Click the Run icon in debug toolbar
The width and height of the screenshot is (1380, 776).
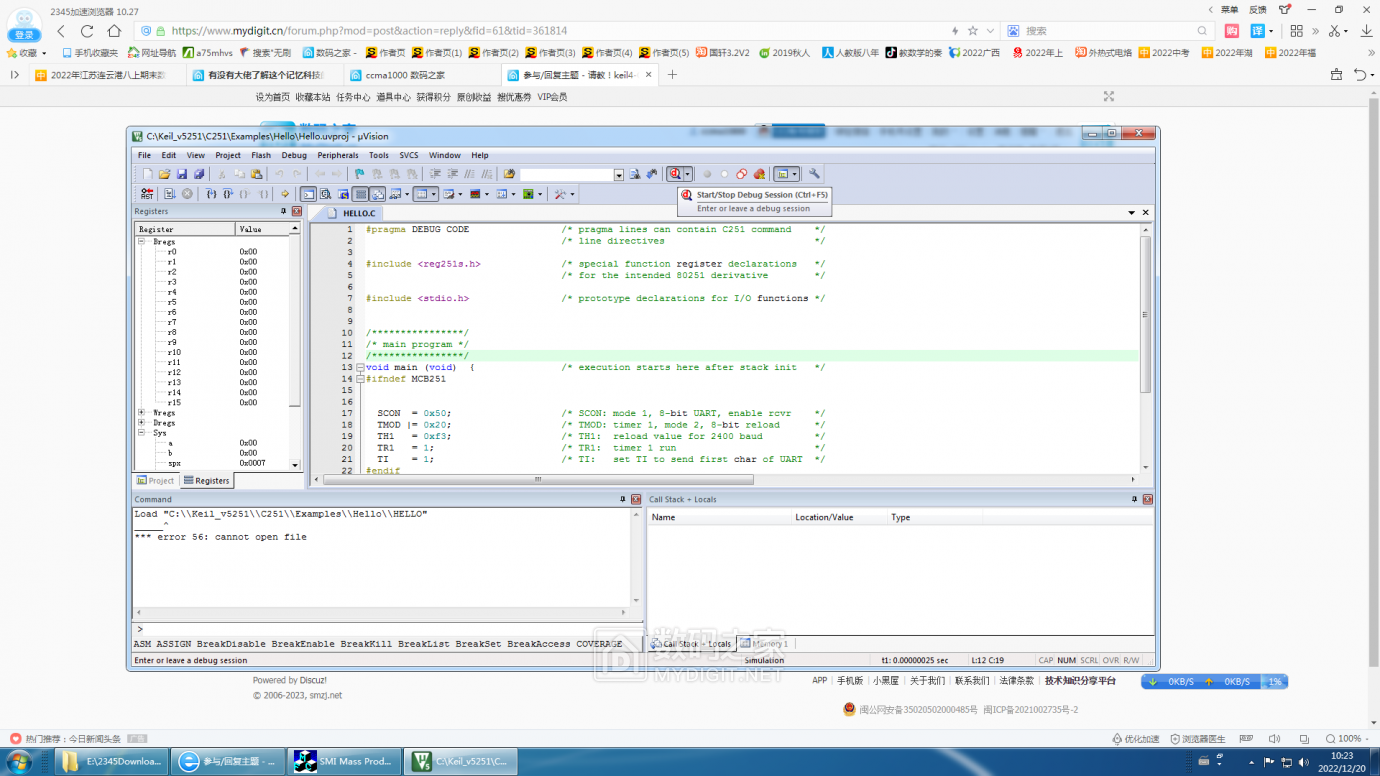click(x=170, y=194)
